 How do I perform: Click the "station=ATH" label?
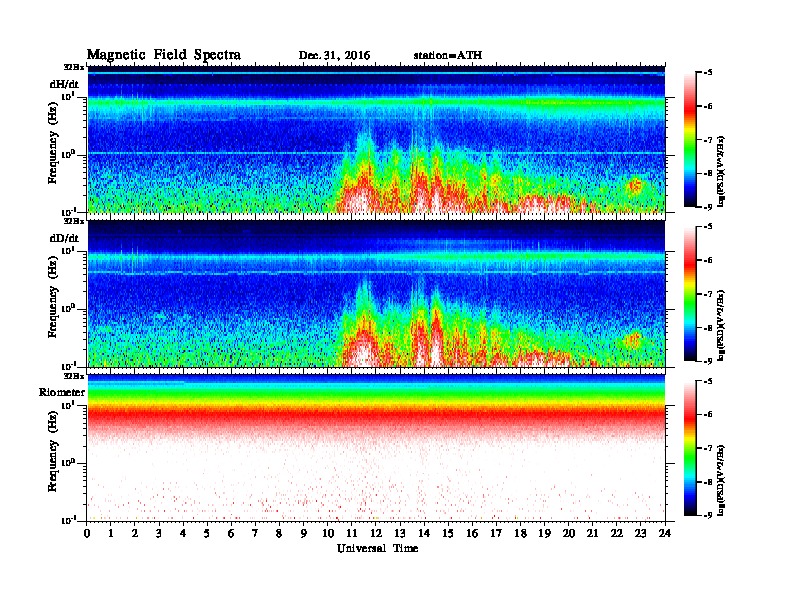(x=448, y=55)
